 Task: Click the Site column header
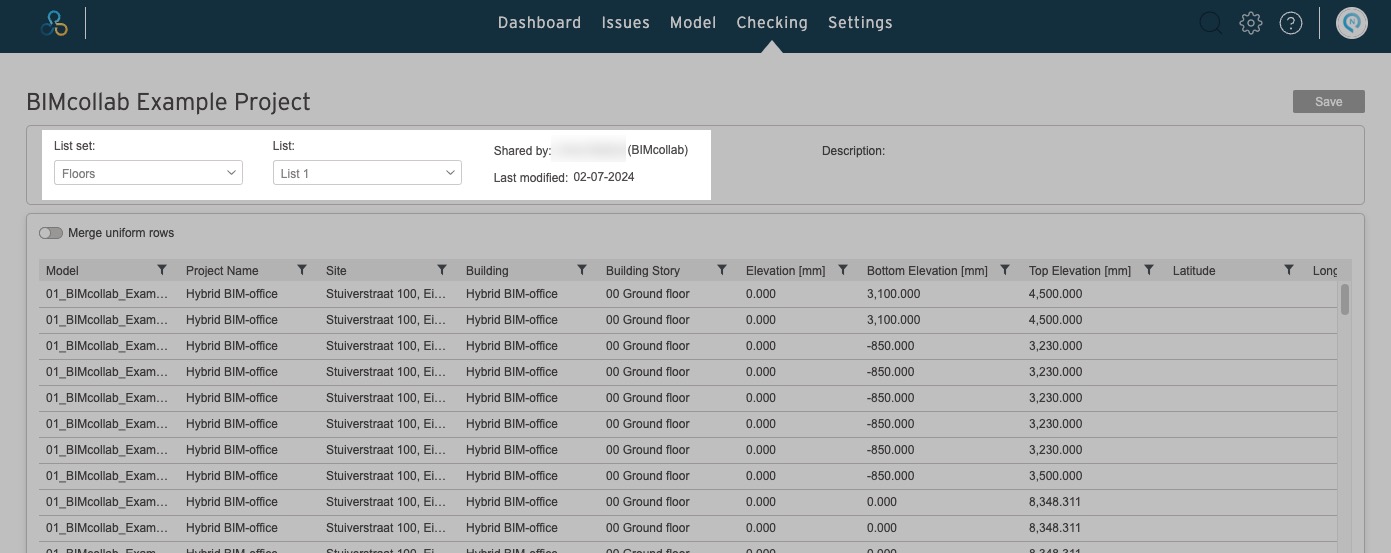tap(336, 271)
